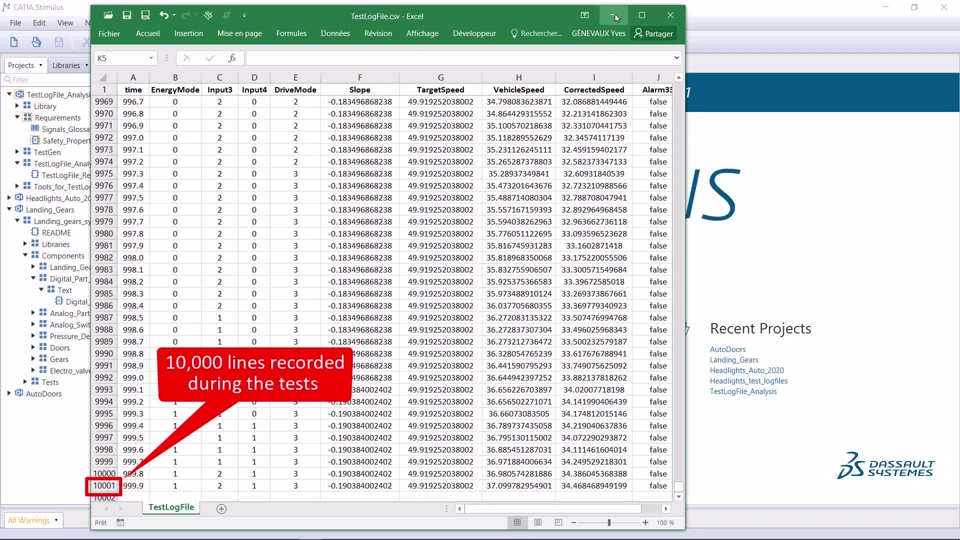Expand AutoDoors project node
The image size is (960, 540).
point(9,394)
